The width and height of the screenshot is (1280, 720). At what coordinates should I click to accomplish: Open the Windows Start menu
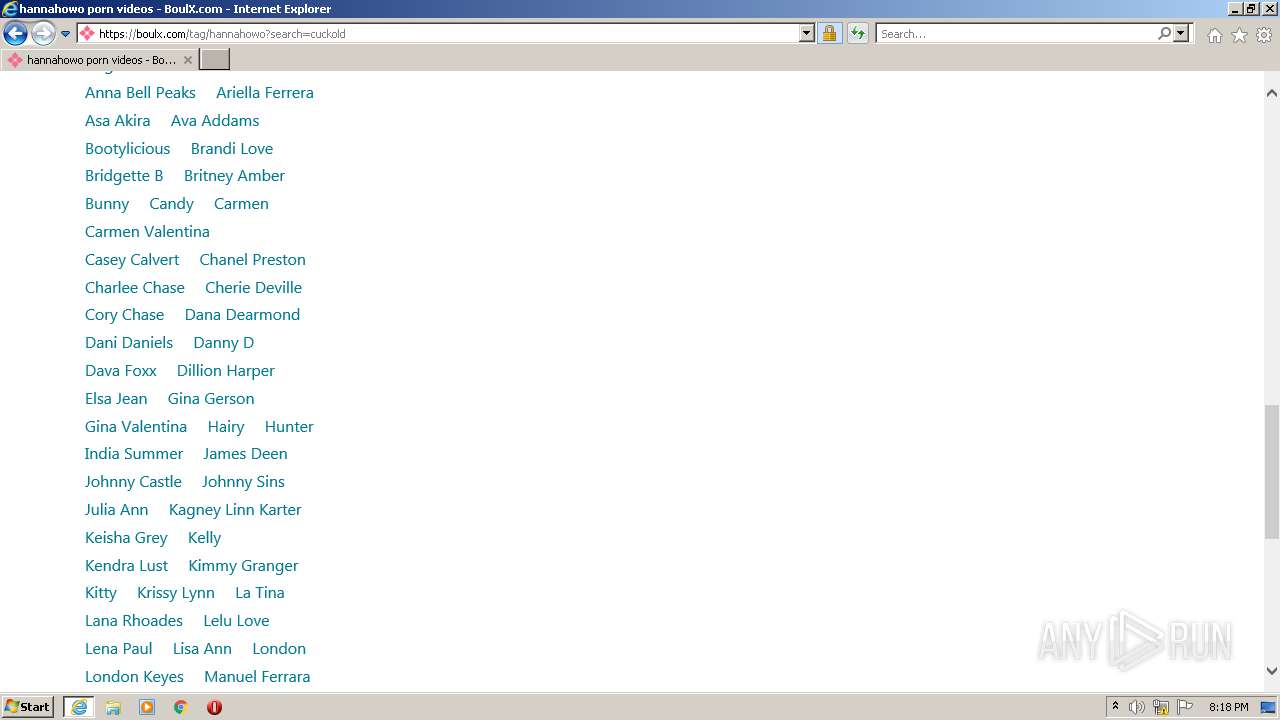click(27, 707)
